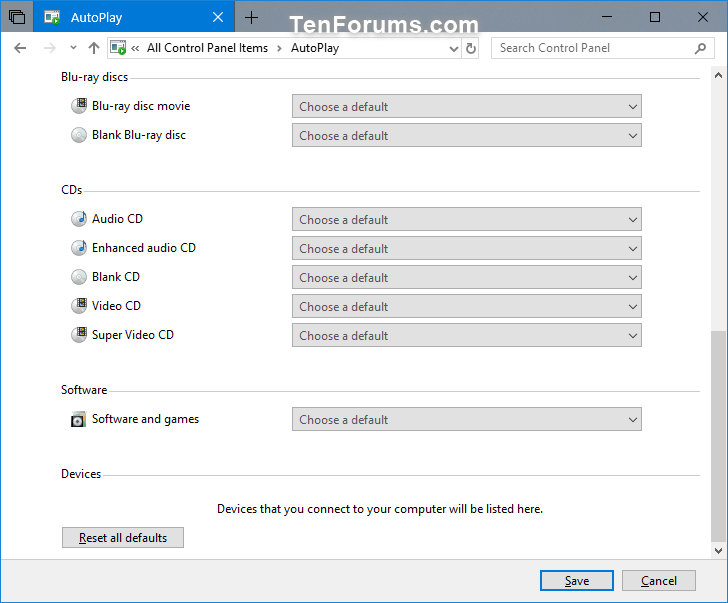Click All Control Panel Items breadcrumb

[207, 48]
